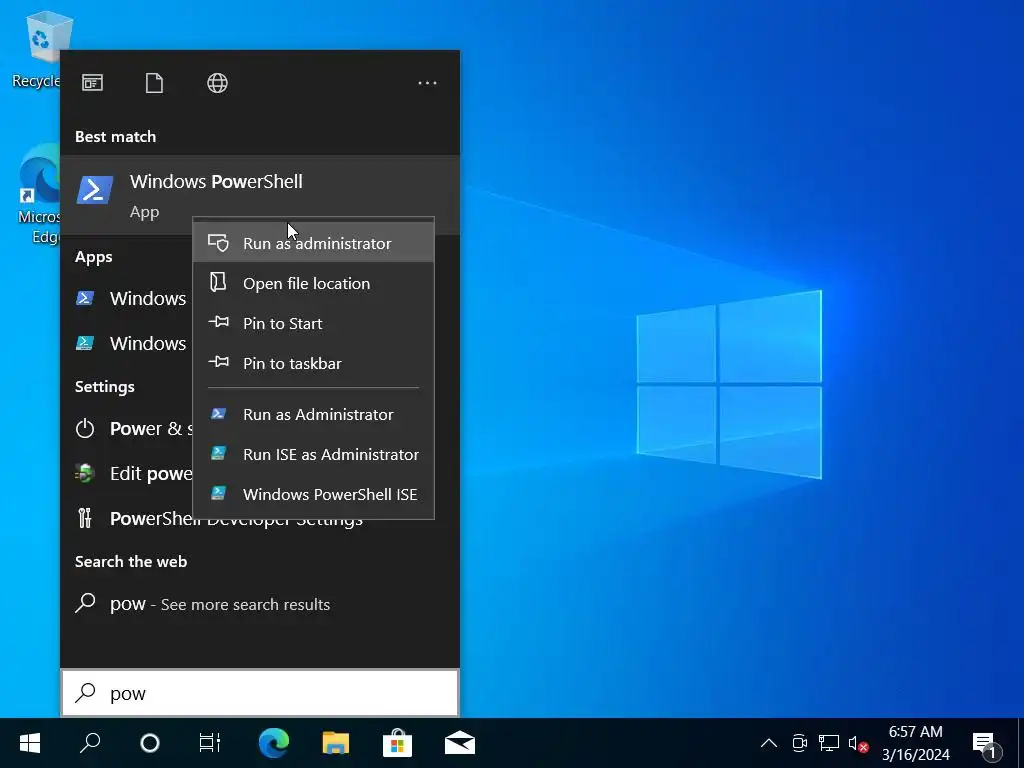Click the pin icon beside Pin to Start
The image size is (1024, 768).
click(x=218, y=322)
